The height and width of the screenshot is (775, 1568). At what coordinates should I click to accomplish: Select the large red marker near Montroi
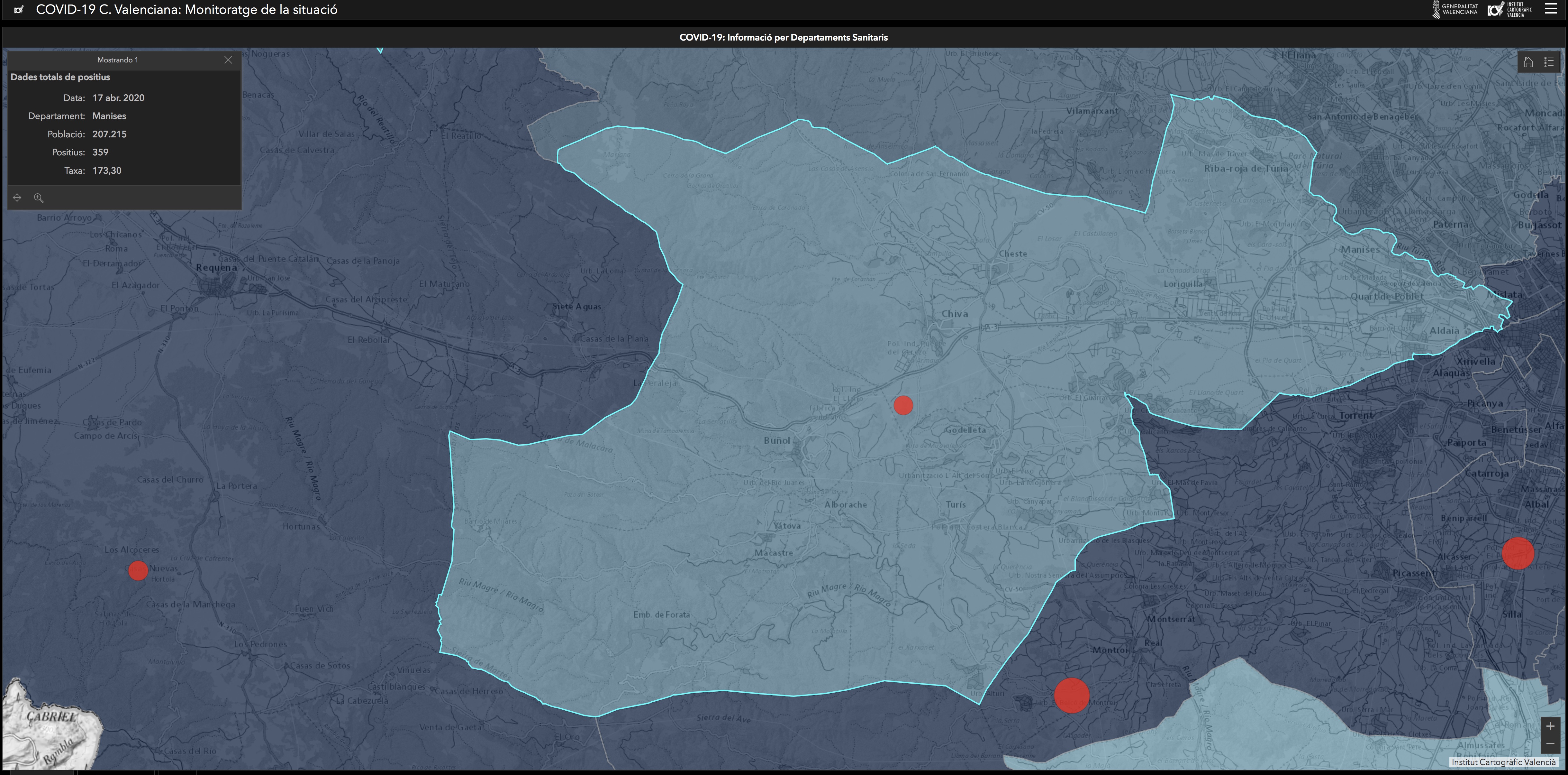click(1071, 695)
